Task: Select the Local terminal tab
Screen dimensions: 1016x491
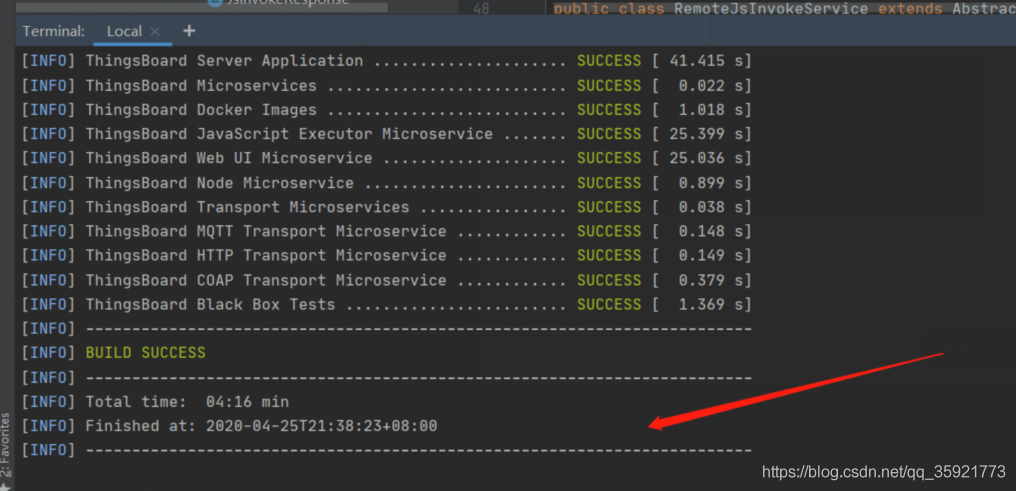Action: click(124, 31)
